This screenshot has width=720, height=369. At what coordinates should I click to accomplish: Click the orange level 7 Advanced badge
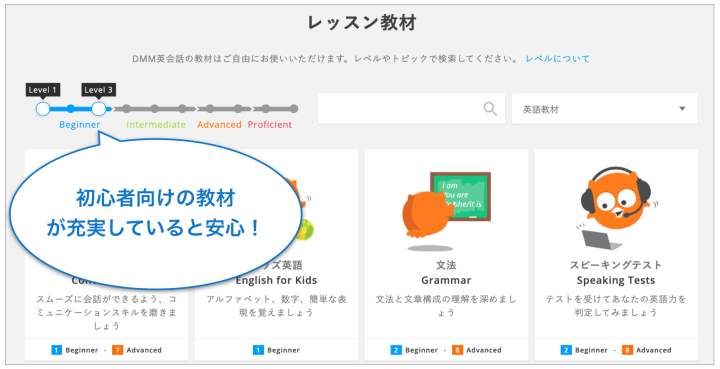[x=117, y=350]
